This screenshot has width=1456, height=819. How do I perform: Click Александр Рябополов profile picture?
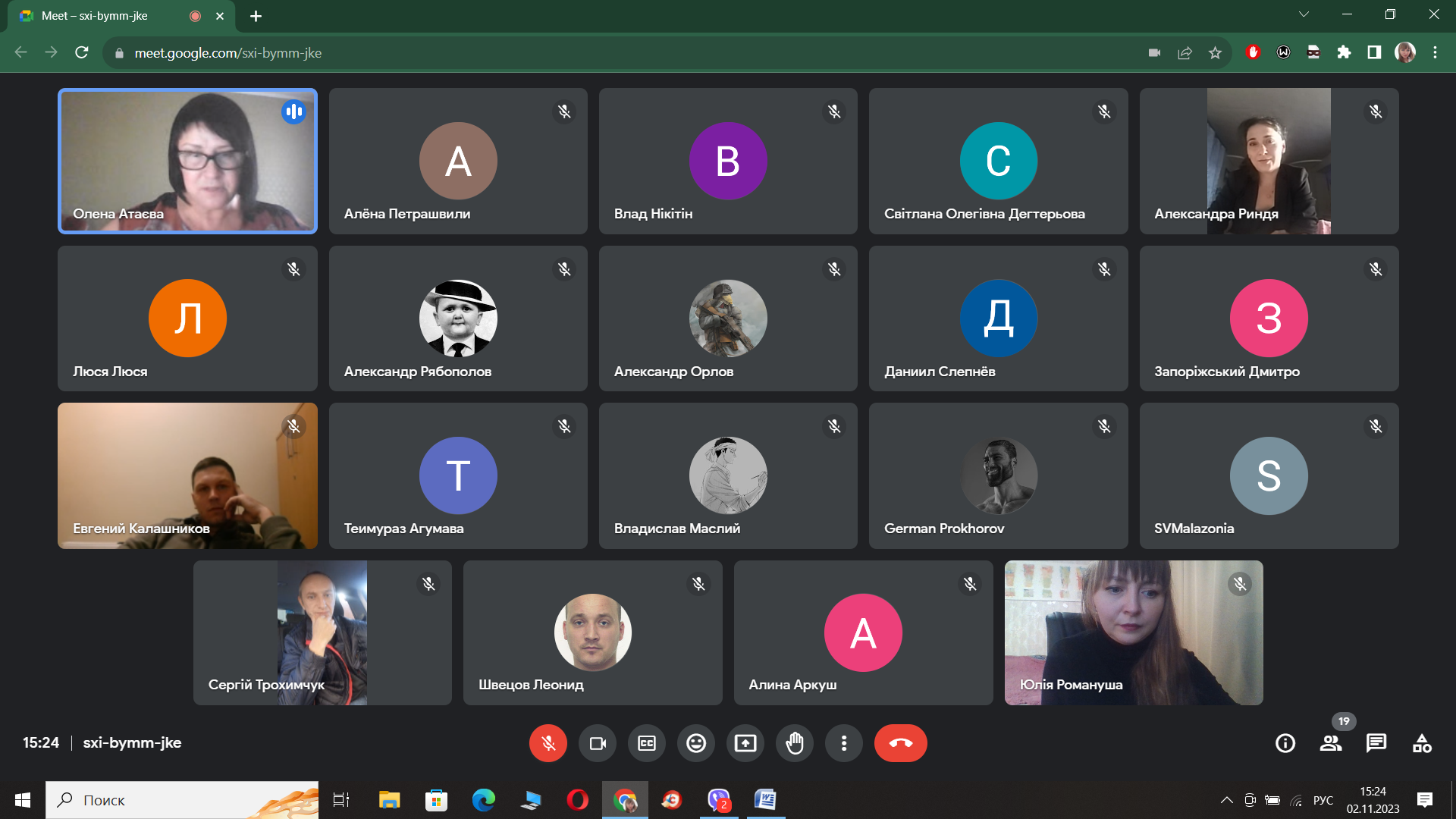coord(458,318)
